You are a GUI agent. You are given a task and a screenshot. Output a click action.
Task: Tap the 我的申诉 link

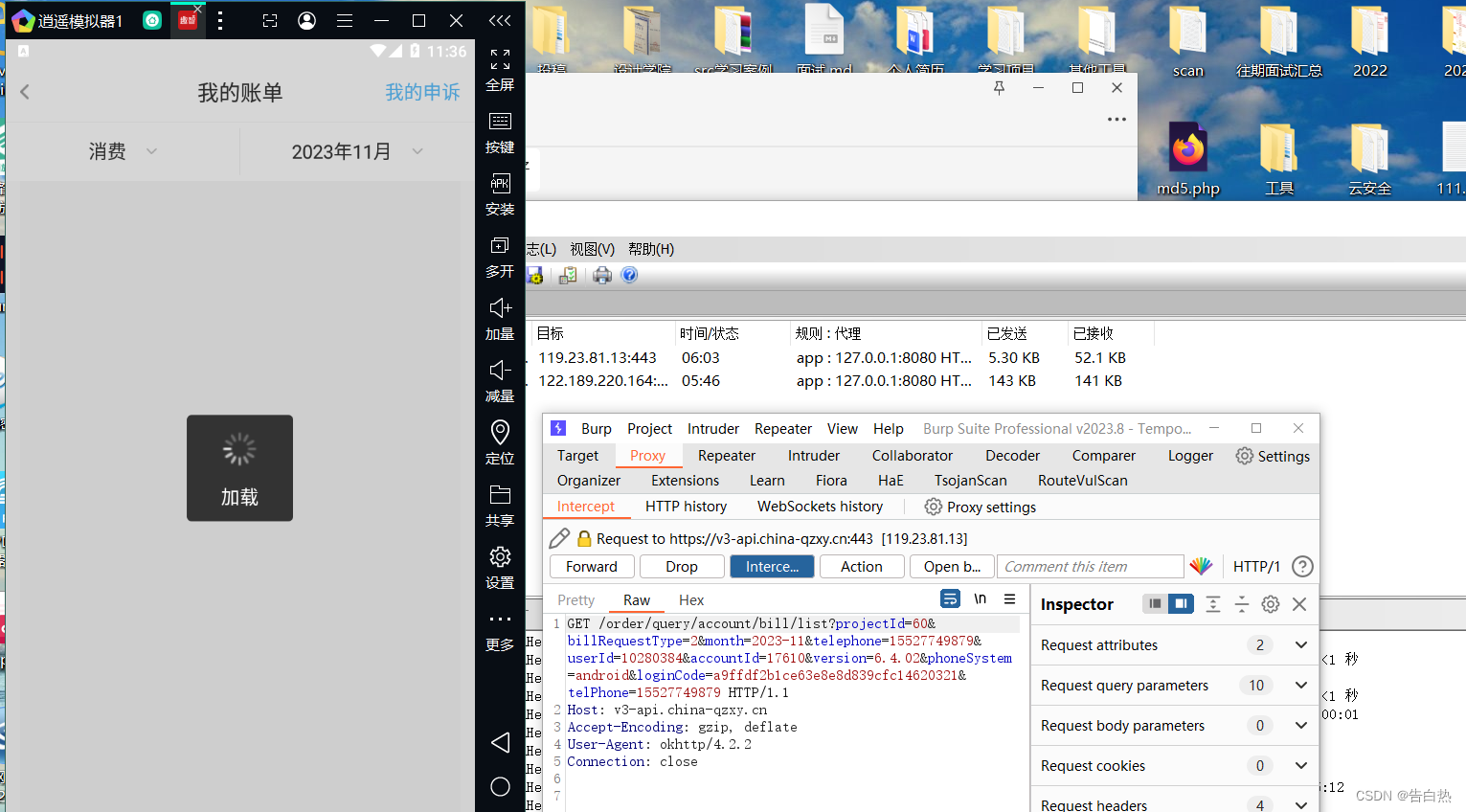[422, 92]
